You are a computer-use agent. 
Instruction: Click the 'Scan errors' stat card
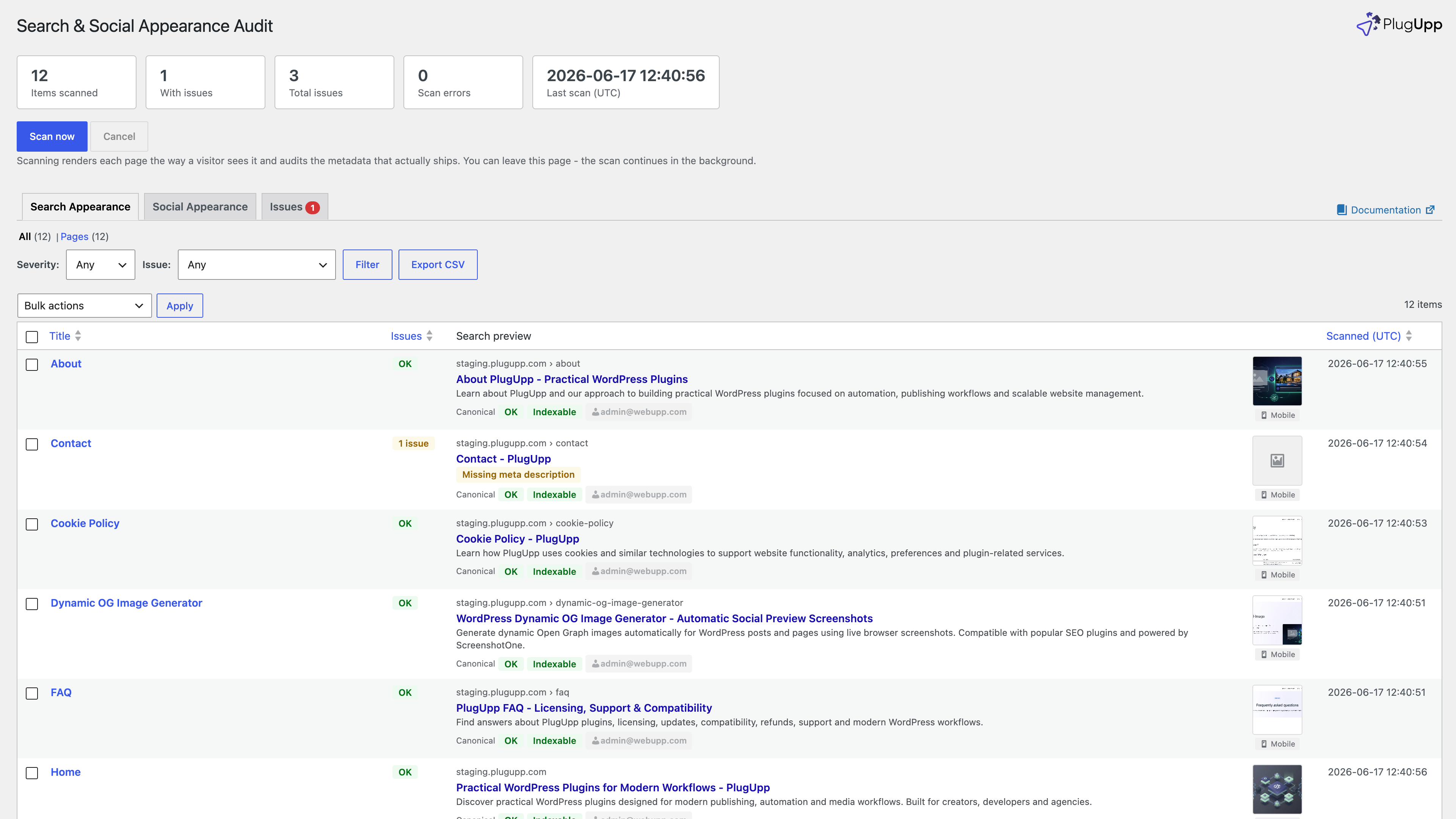point(463,83)
